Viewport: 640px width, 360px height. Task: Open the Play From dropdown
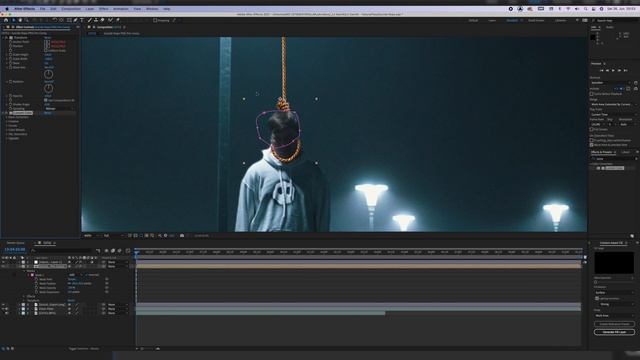coord(613,115)
